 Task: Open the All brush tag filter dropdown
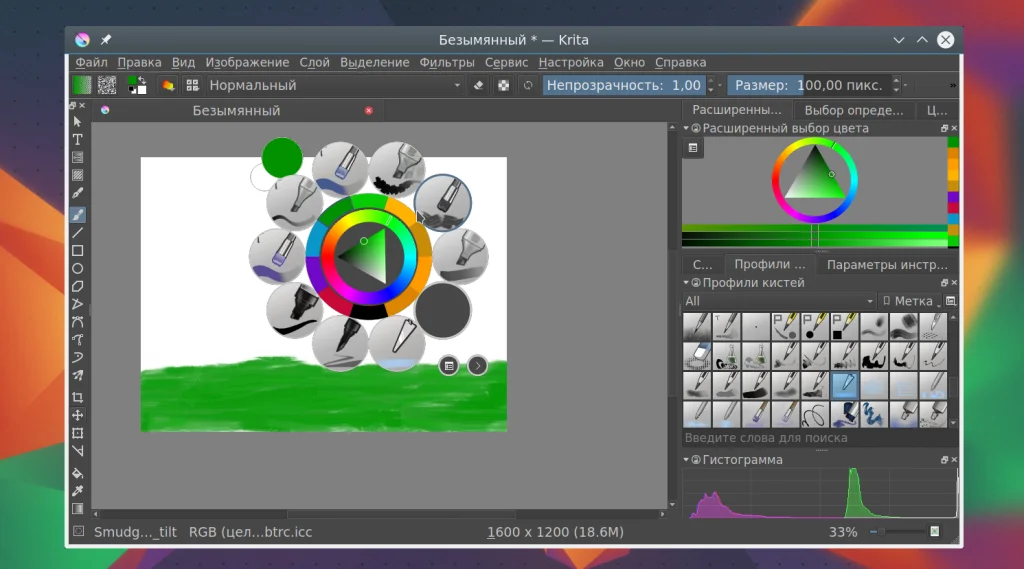pyautogui.click(x=778, y=301)
